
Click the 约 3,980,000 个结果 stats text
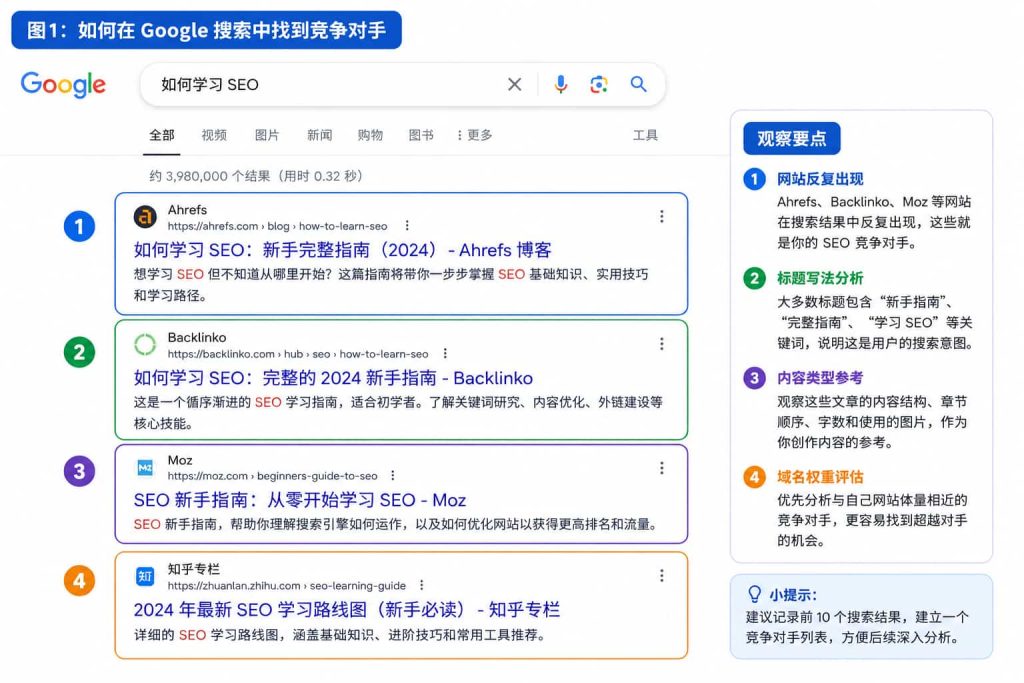(256, 176)
